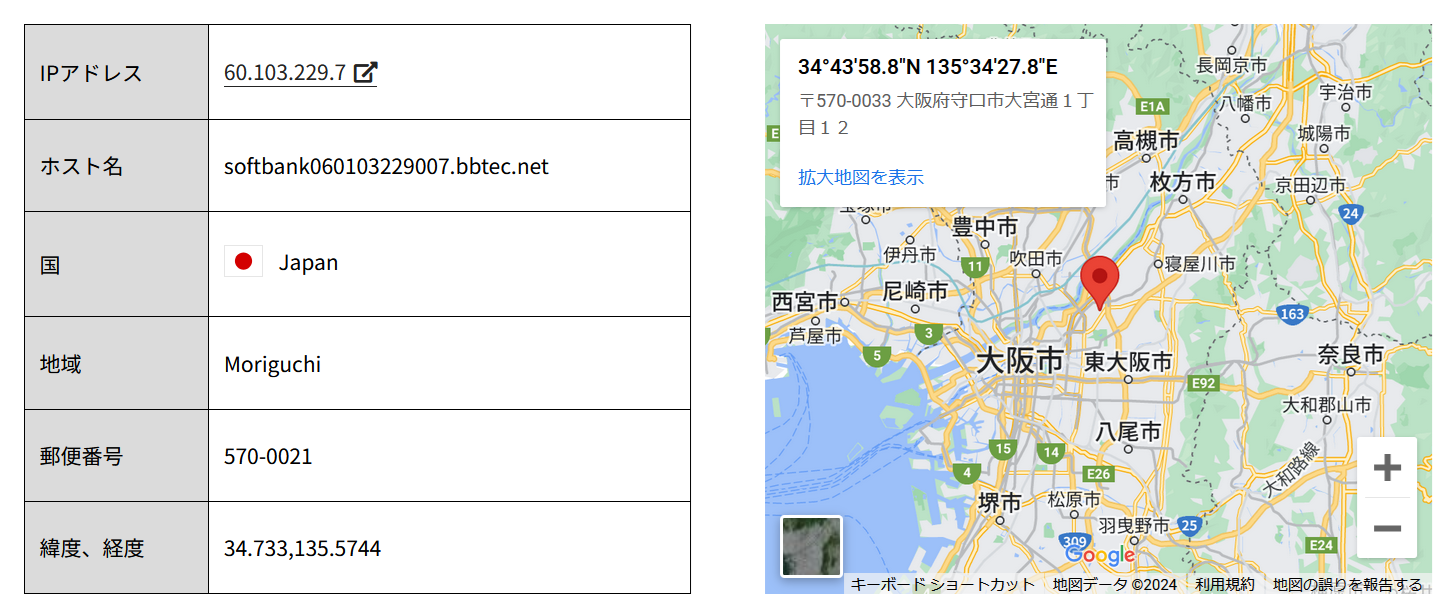Click the Google logo on the map

[x=1100, y=555]
